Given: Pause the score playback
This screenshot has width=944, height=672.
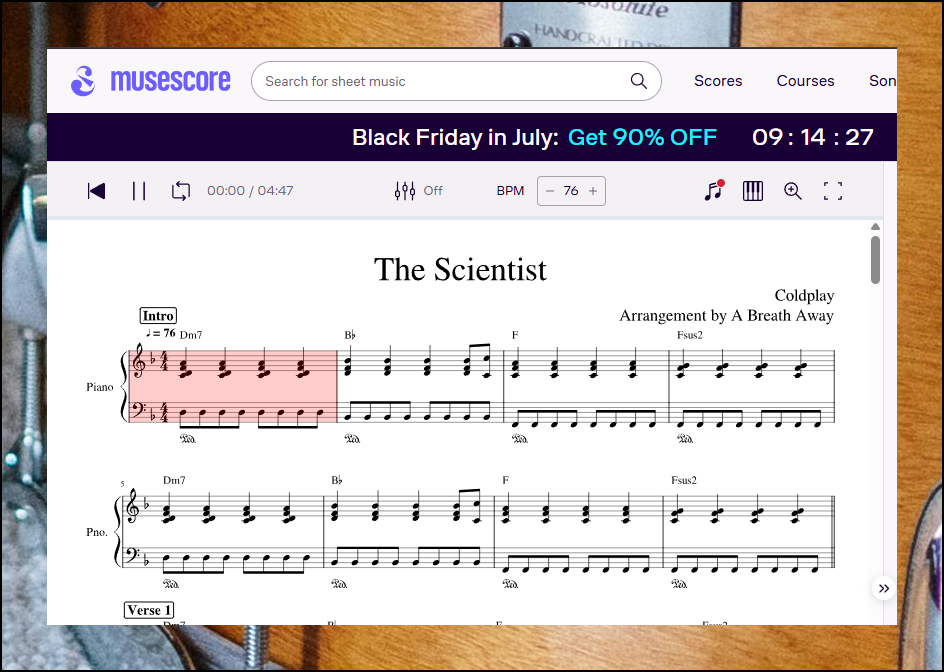Looking at the screenshot, I should pos(139,191).
